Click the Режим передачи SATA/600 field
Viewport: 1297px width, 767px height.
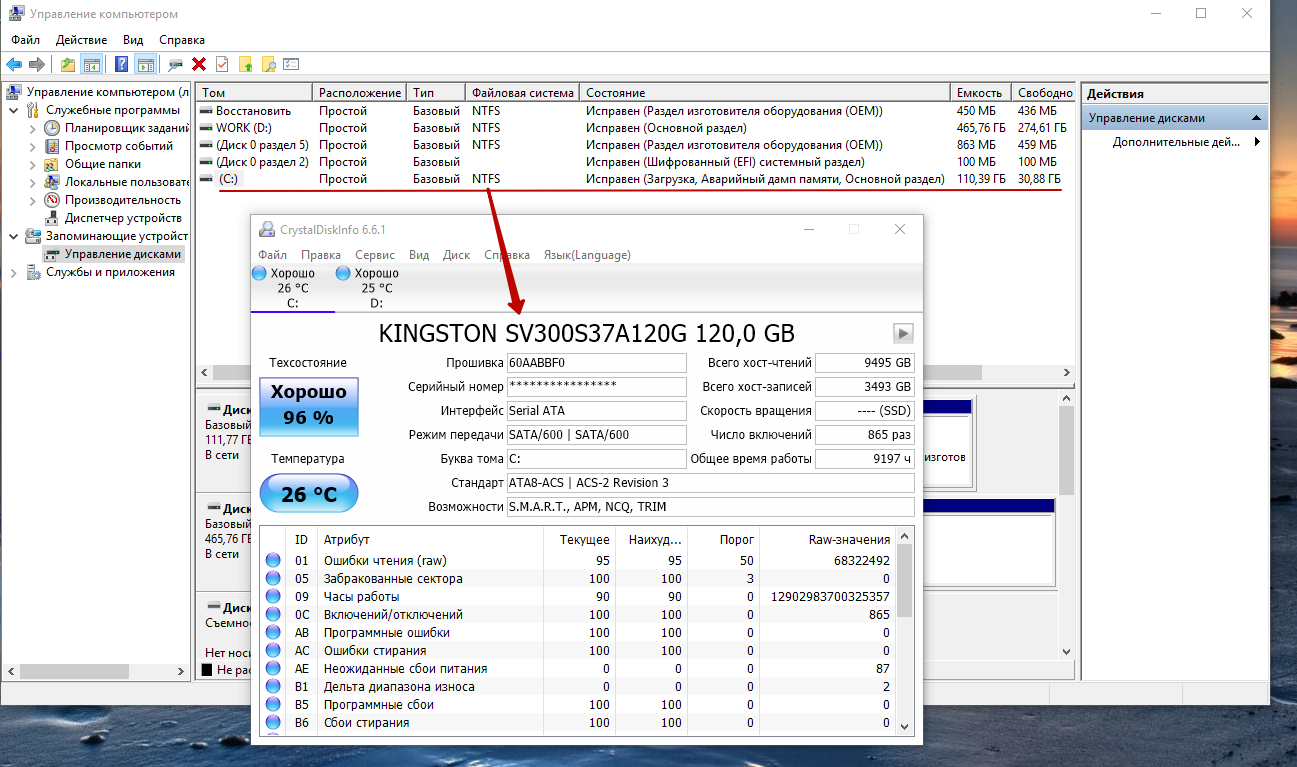[x=597, y=434]
